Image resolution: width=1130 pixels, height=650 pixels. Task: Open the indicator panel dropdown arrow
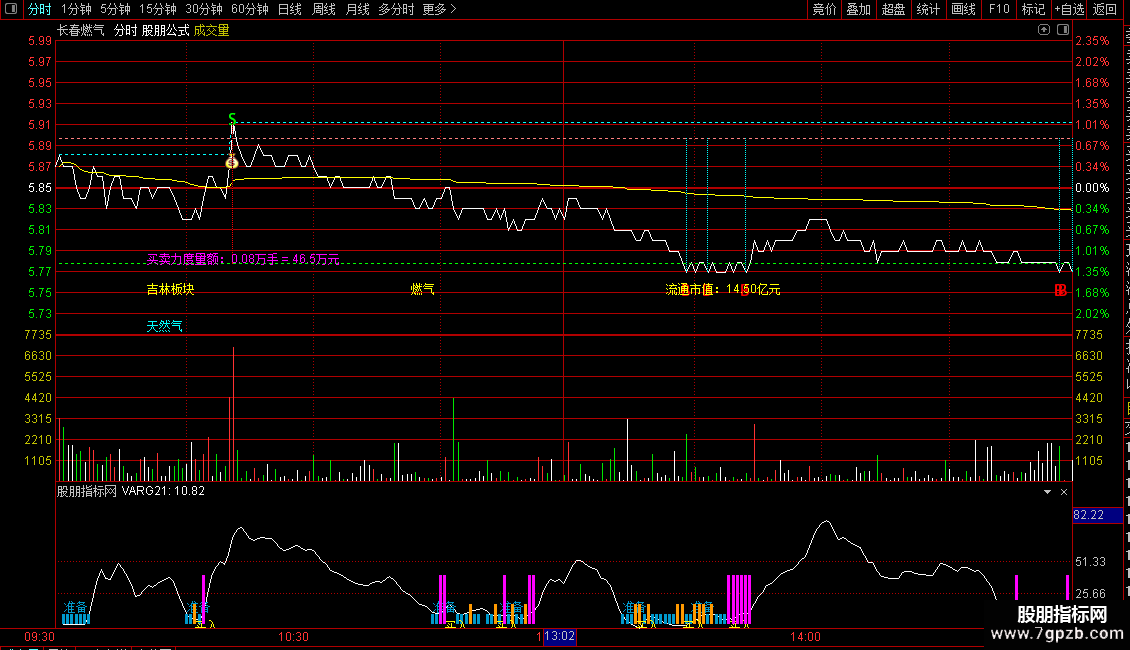1047,491
